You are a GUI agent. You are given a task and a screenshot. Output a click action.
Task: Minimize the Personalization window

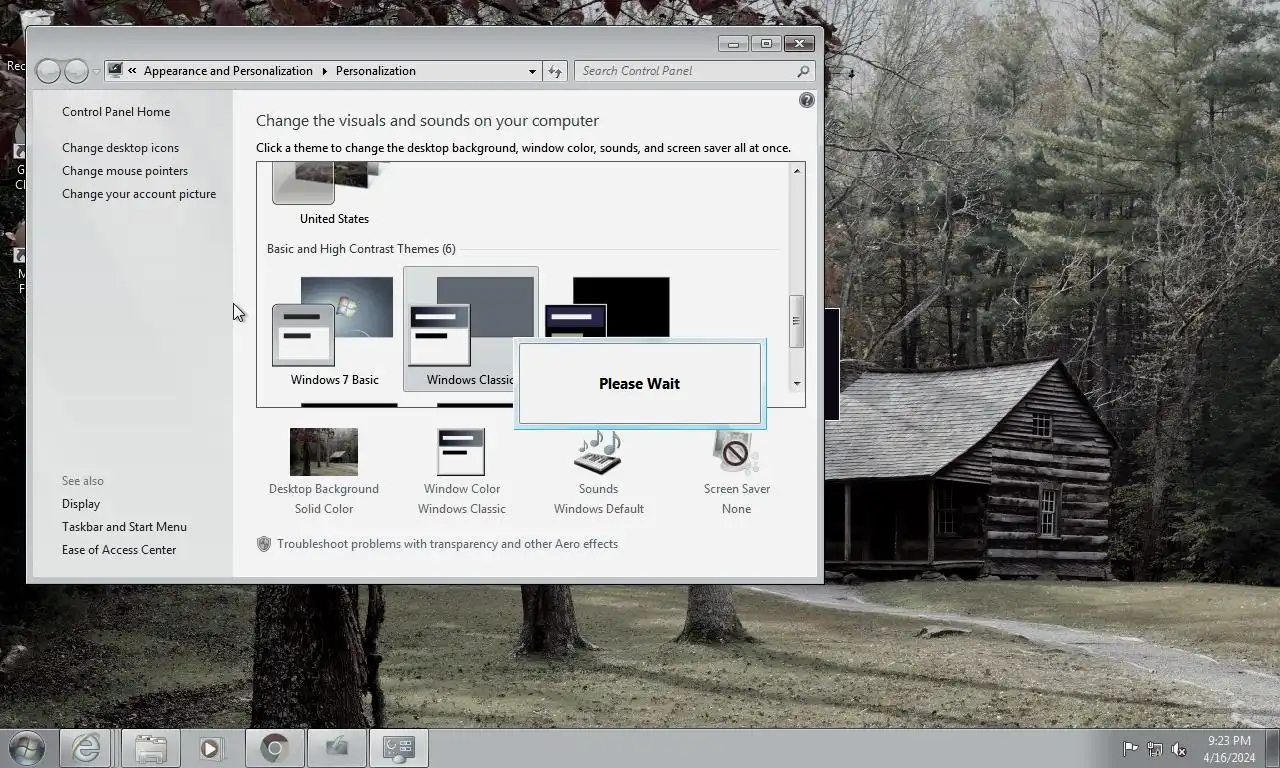tap(733, 44)
